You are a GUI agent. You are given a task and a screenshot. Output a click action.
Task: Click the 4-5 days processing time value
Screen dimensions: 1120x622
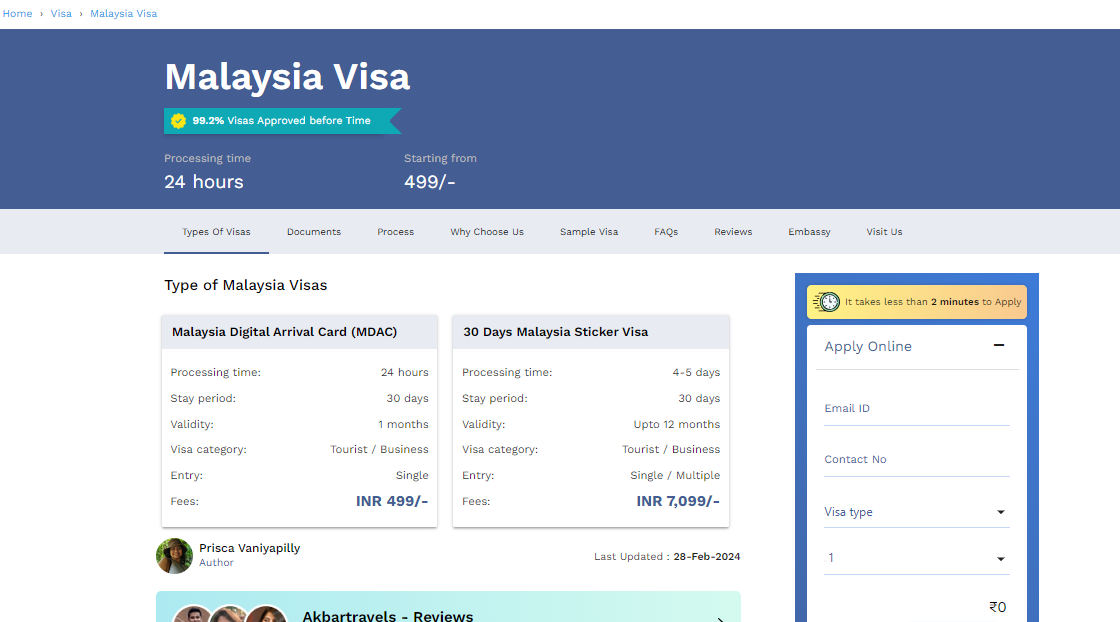pyautogui.click(x=696, y=373)
